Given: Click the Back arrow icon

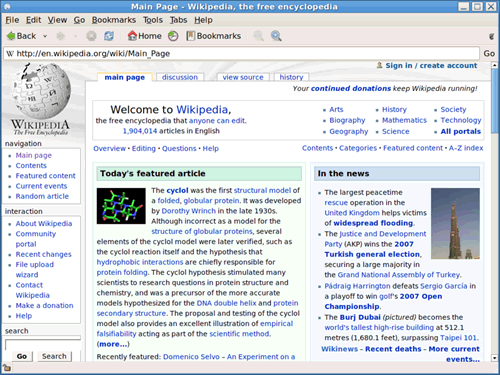Looking at the screenshot, I should [11, 36].
